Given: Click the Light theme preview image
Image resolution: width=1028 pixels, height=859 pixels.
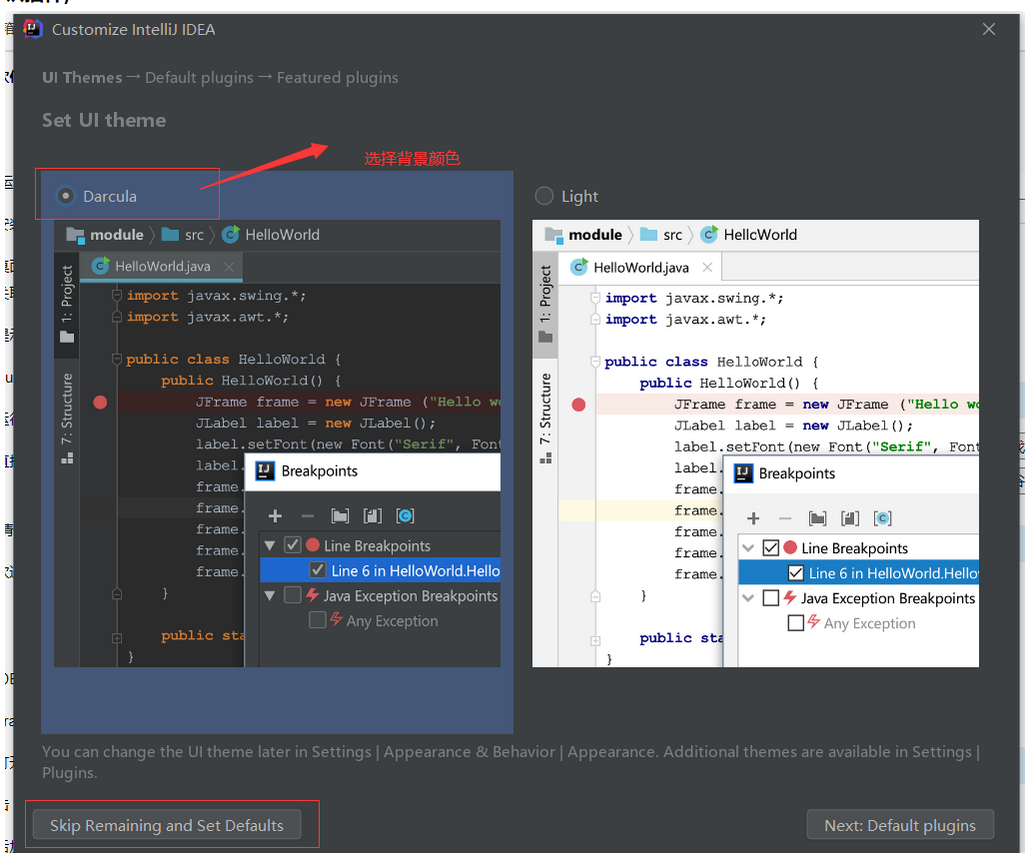Looking at the screenshot, I should pyautogui.click(x=755, y=444).
